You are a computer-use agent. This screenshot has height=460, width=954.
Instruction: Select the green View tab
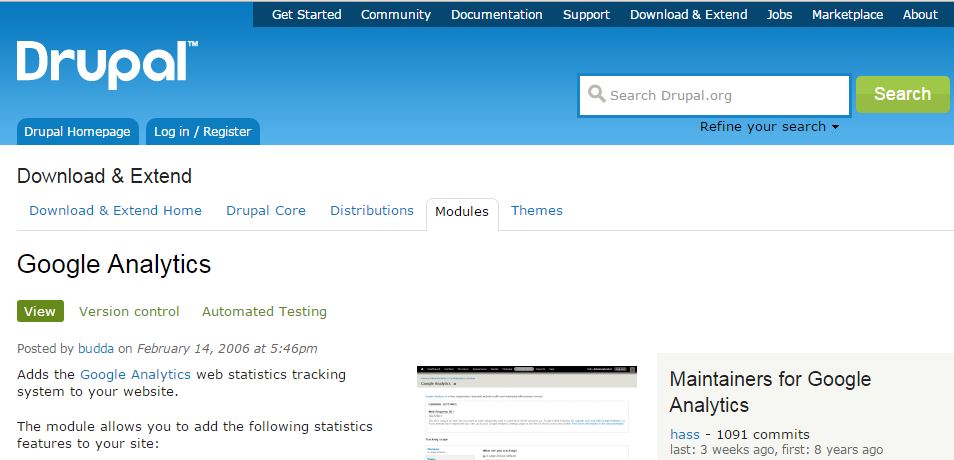tap(40, 312)
